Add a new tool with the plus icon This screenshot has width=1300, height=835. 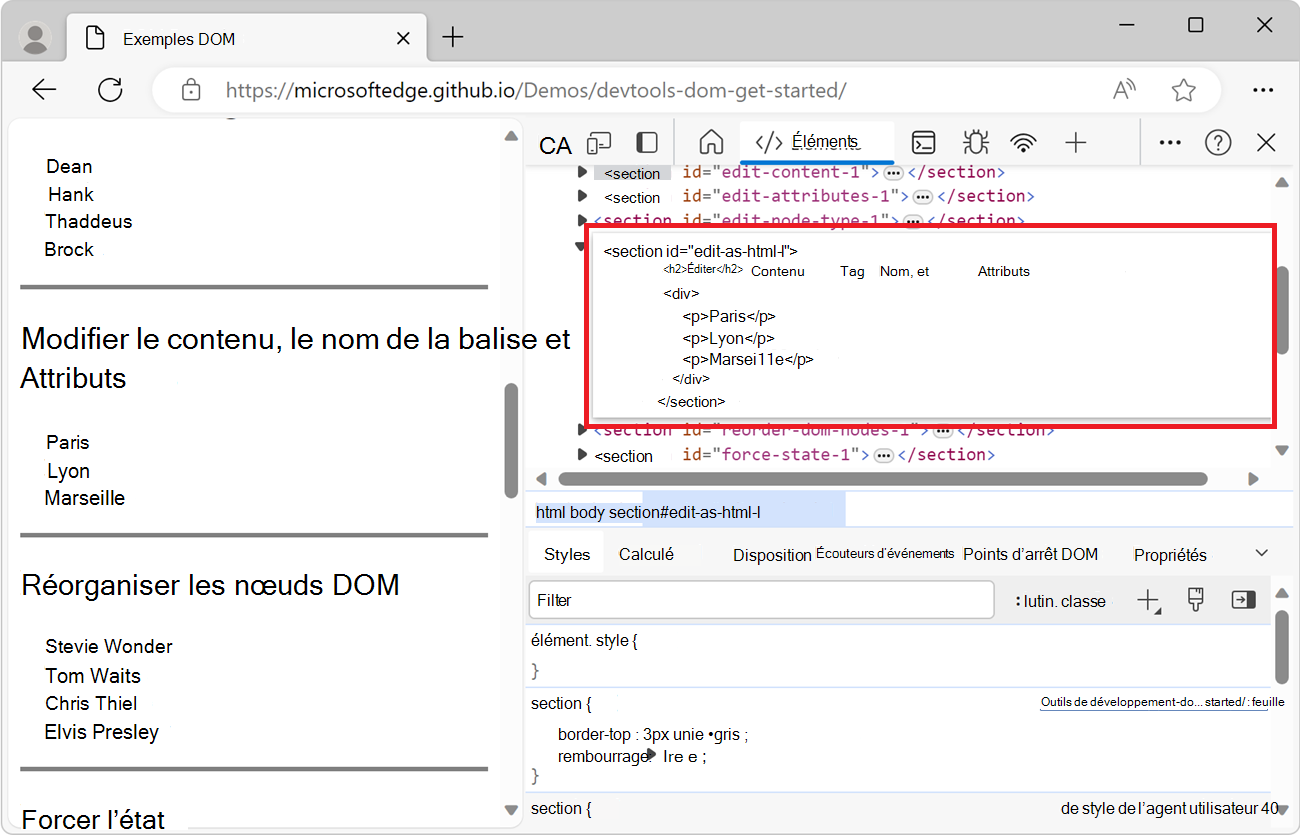pyautogui.click(x=1075, y=143)
